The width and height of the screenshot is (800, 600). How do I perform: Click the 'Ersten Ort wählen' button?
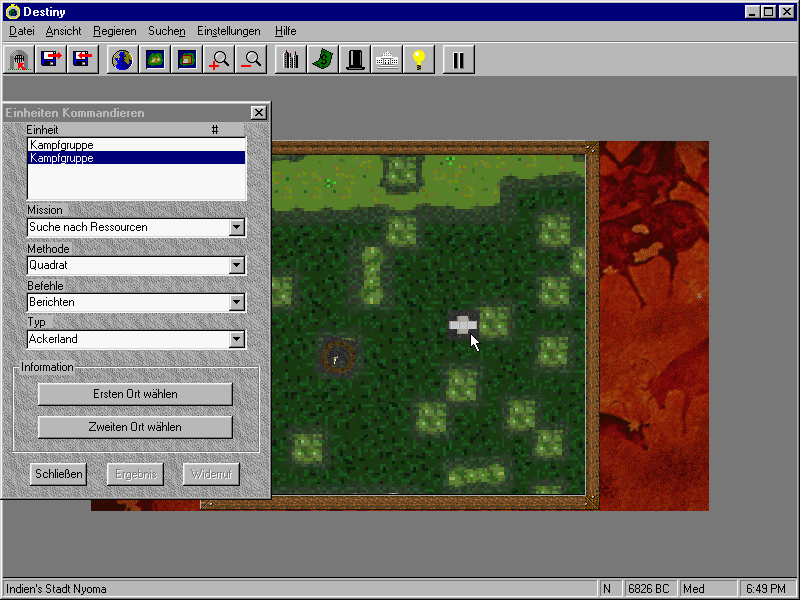(135, 394)
